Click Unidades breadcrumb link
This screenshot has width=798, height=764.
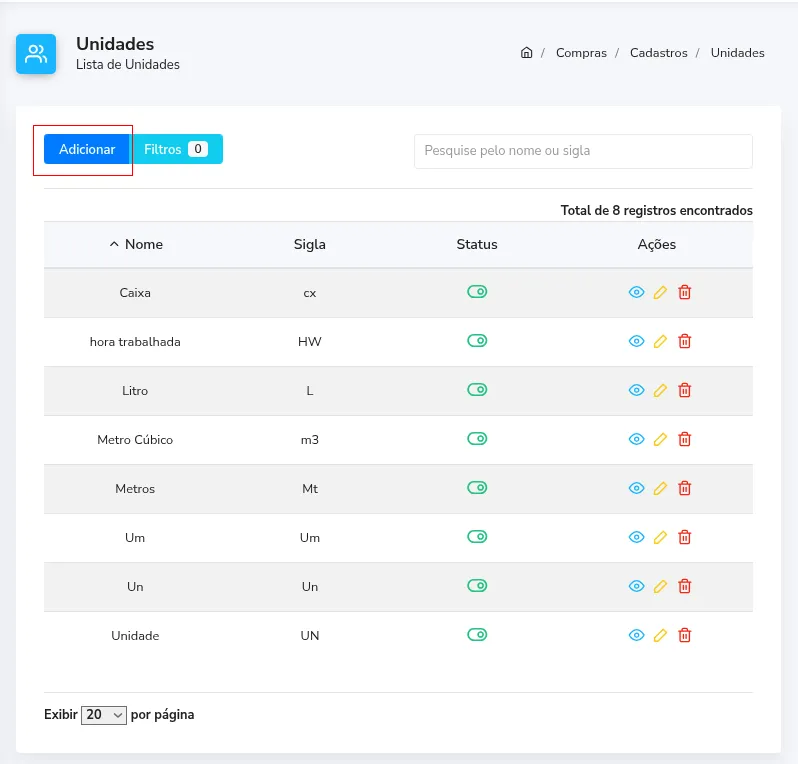[737, 53]
